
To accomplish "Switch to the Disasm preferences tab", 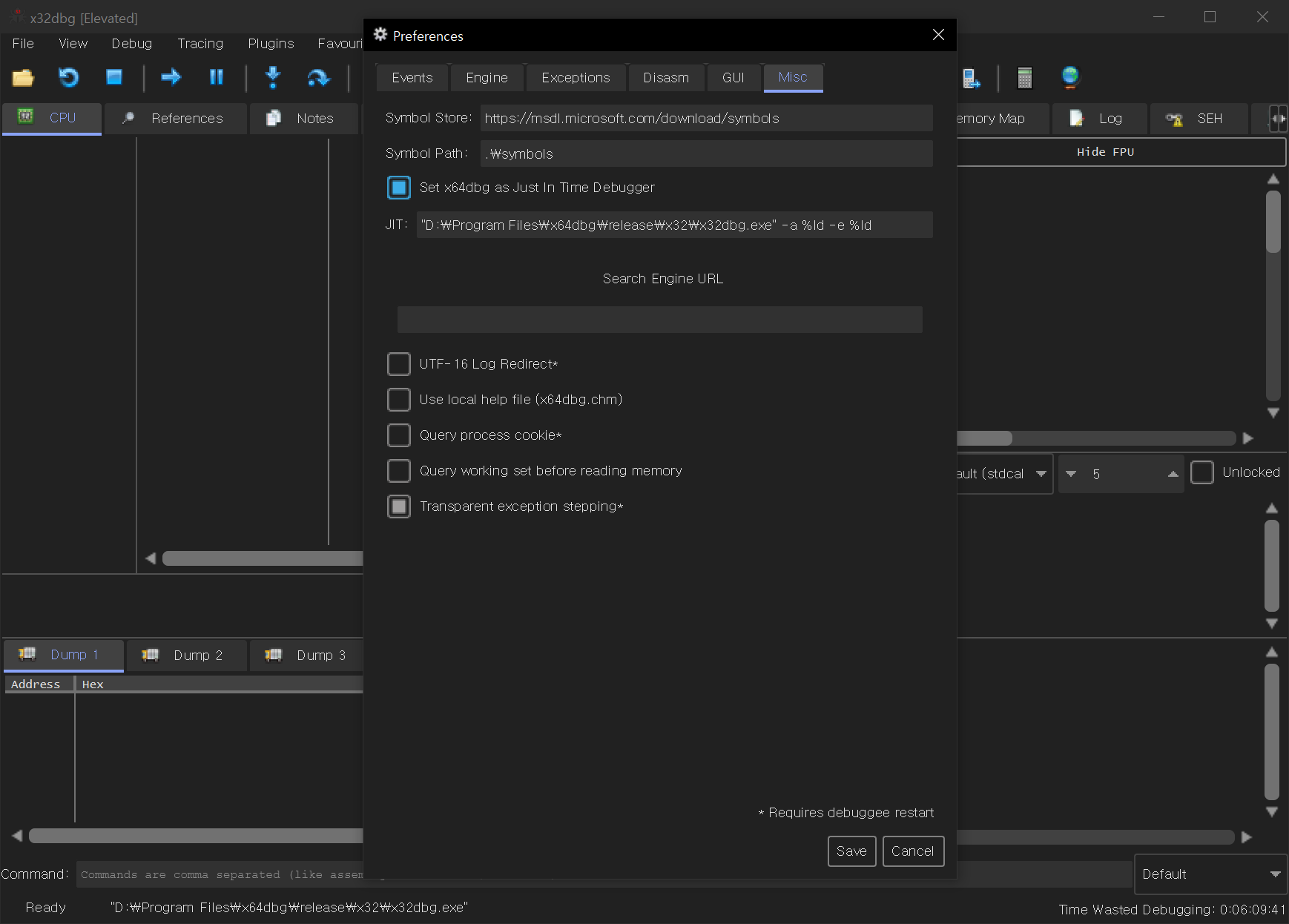I will (666, 78).
